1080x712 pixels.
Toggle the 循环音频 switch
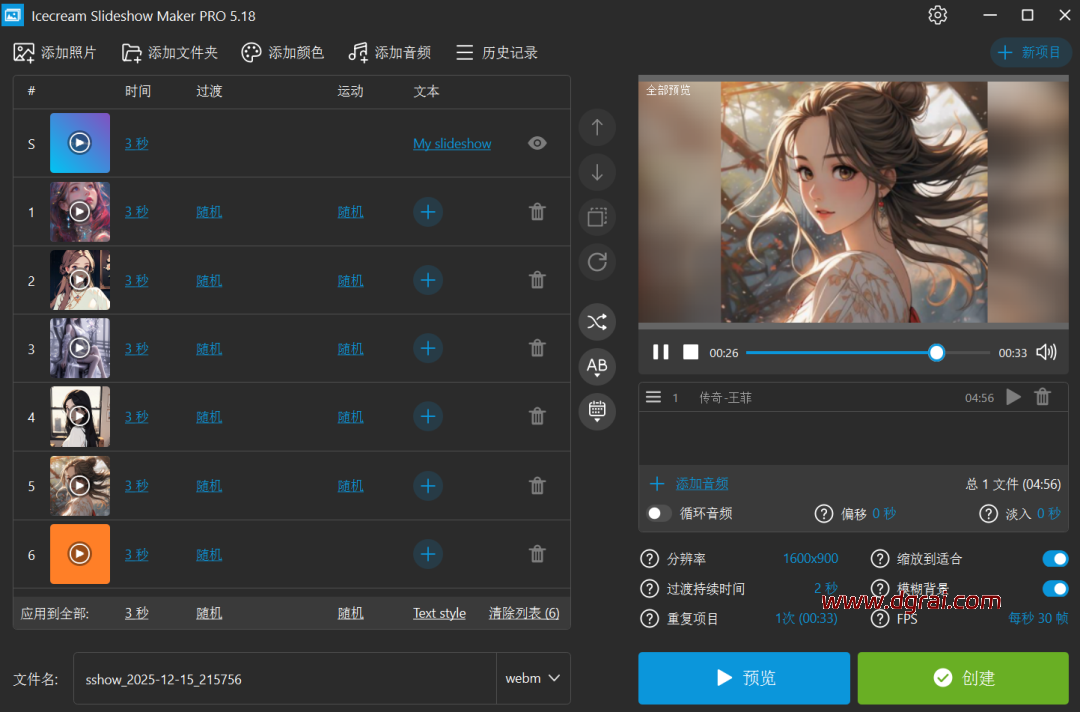(659, 513)
